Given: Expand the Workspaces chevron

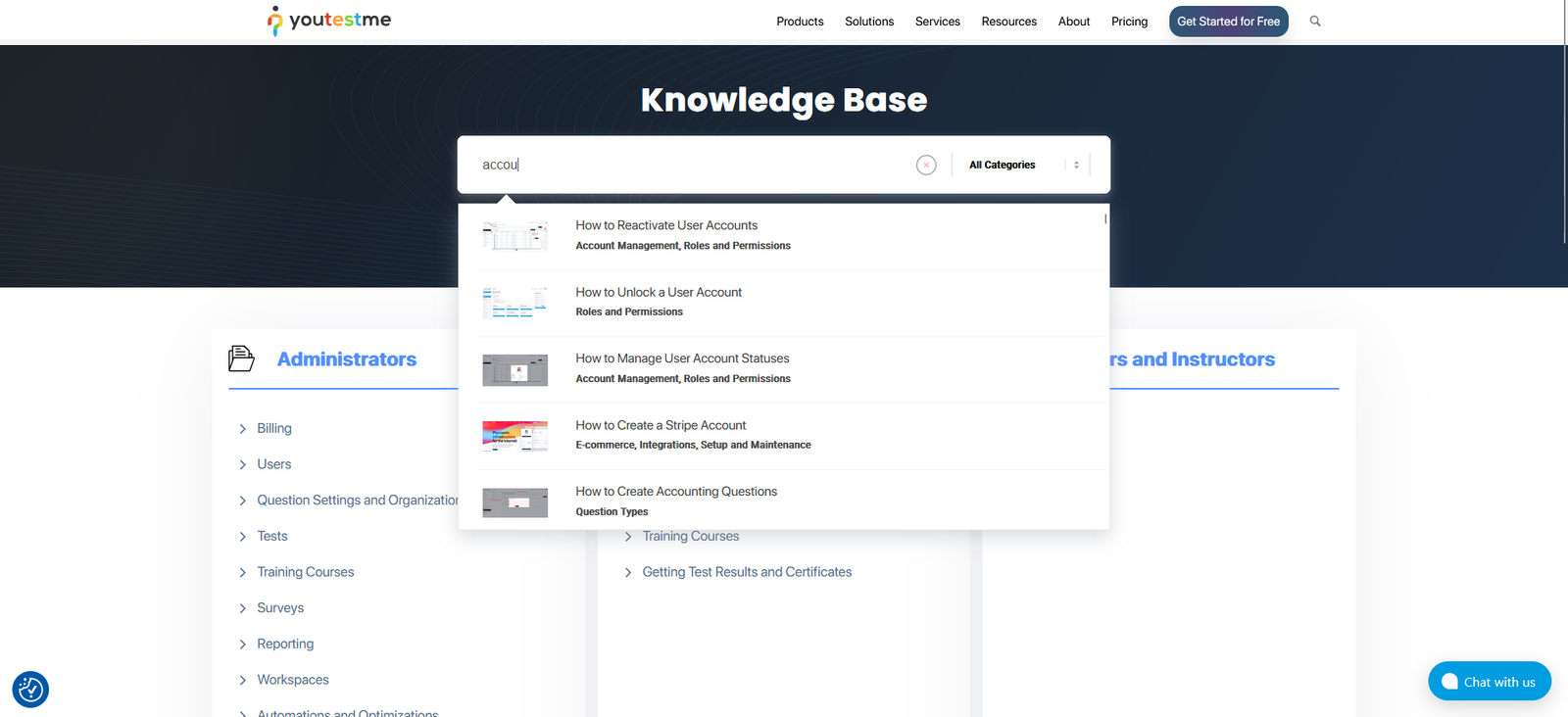Looking at the screenshot, I should 243,680.
